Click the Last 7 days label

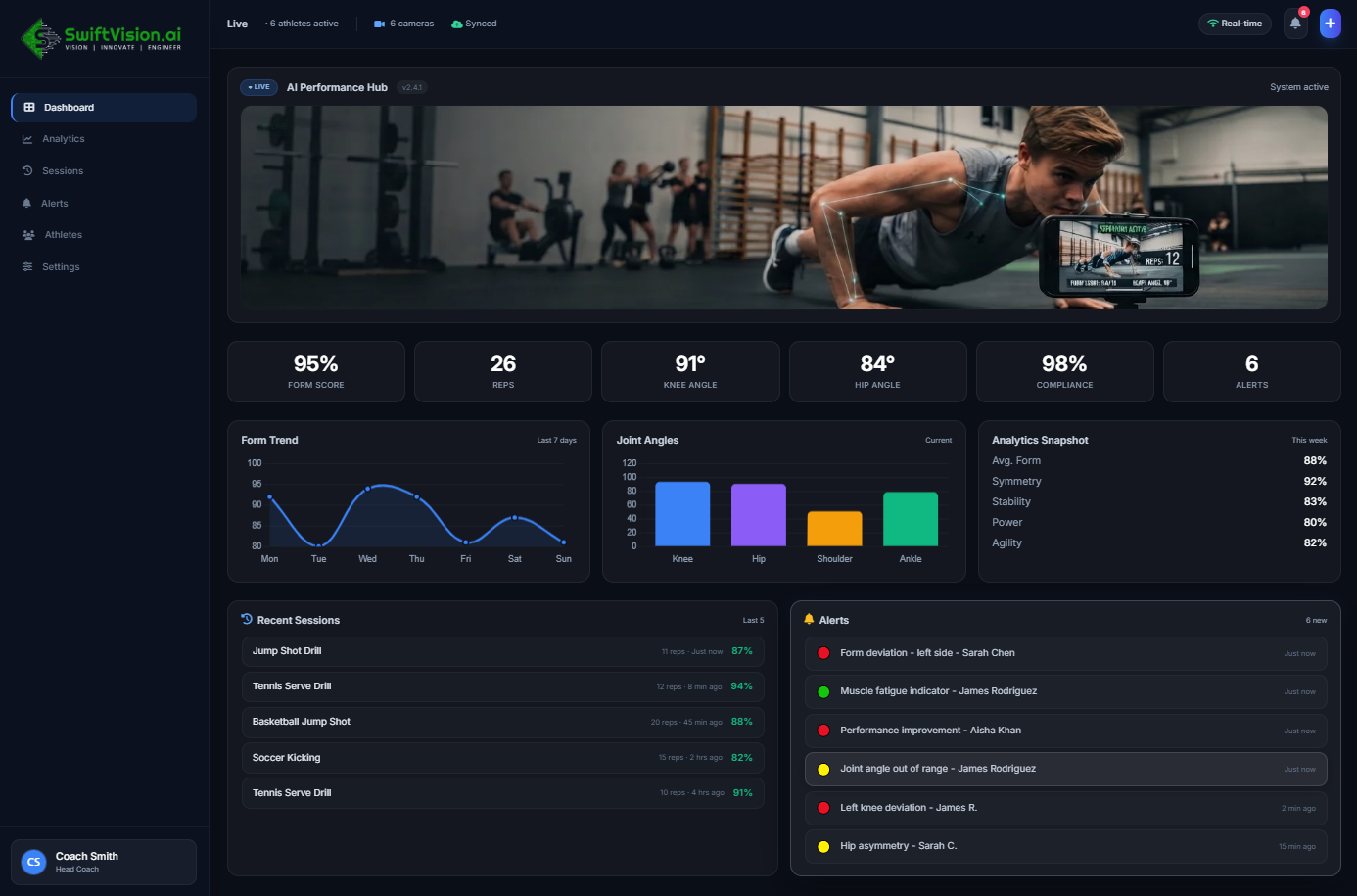(x=557, y=441)
